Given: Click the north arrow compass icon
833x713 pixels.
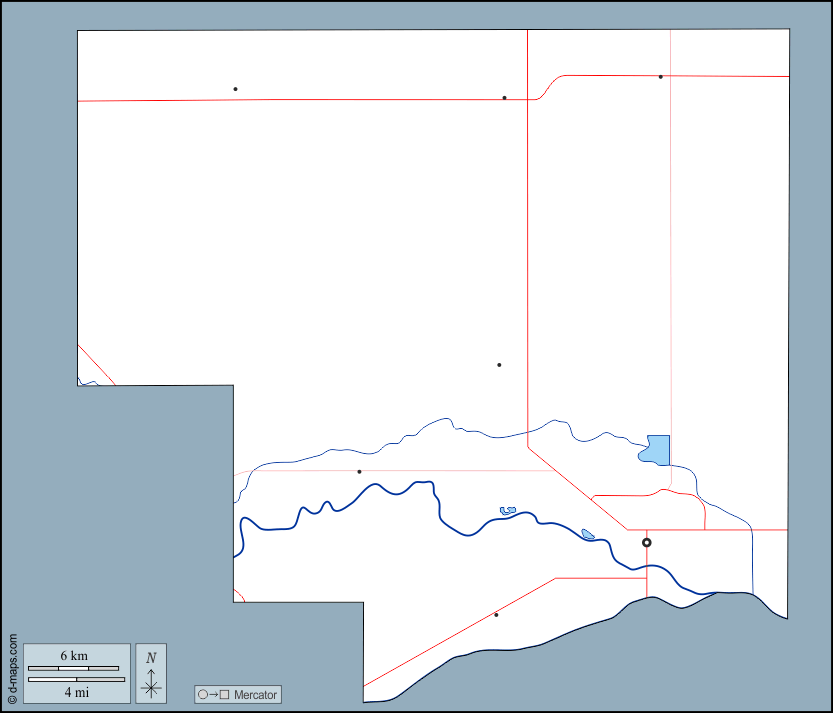Looking at the screenshot, I should [x=151, y=682].
